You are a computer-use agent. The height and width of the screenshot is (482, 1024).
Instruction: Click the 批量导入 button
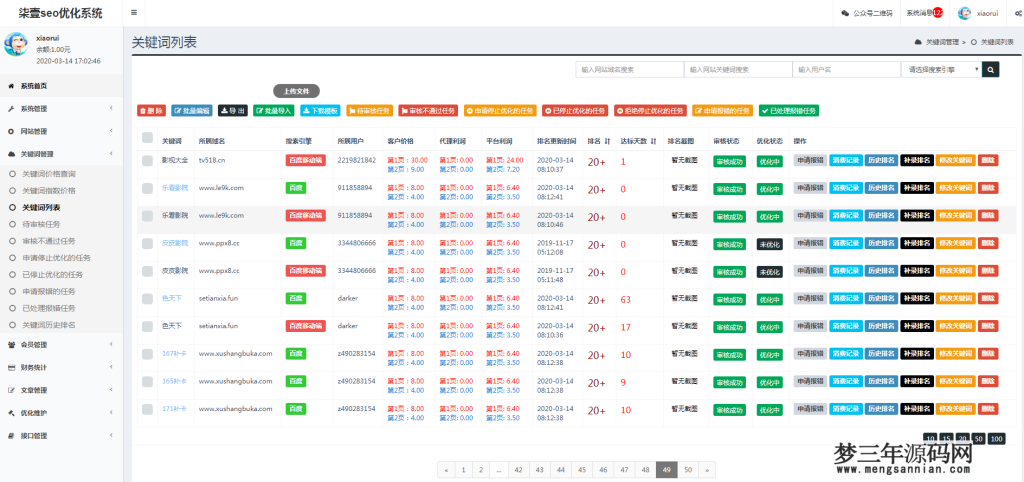[x=274, y=111]
